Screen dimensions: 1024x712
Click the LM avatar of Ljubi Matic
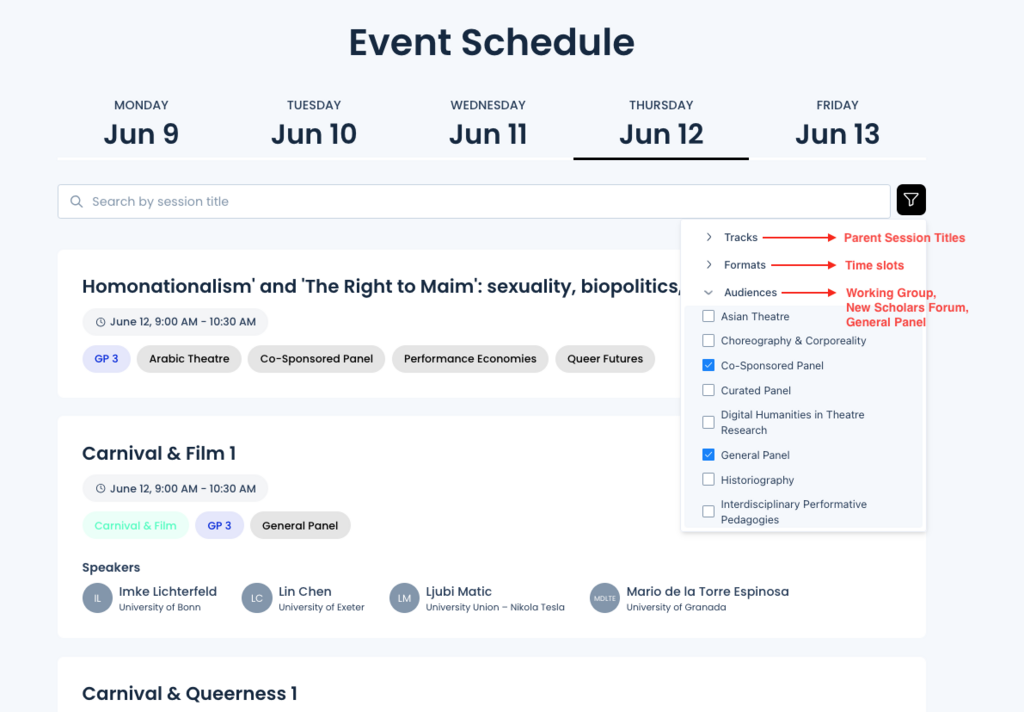tap(404, 598)
